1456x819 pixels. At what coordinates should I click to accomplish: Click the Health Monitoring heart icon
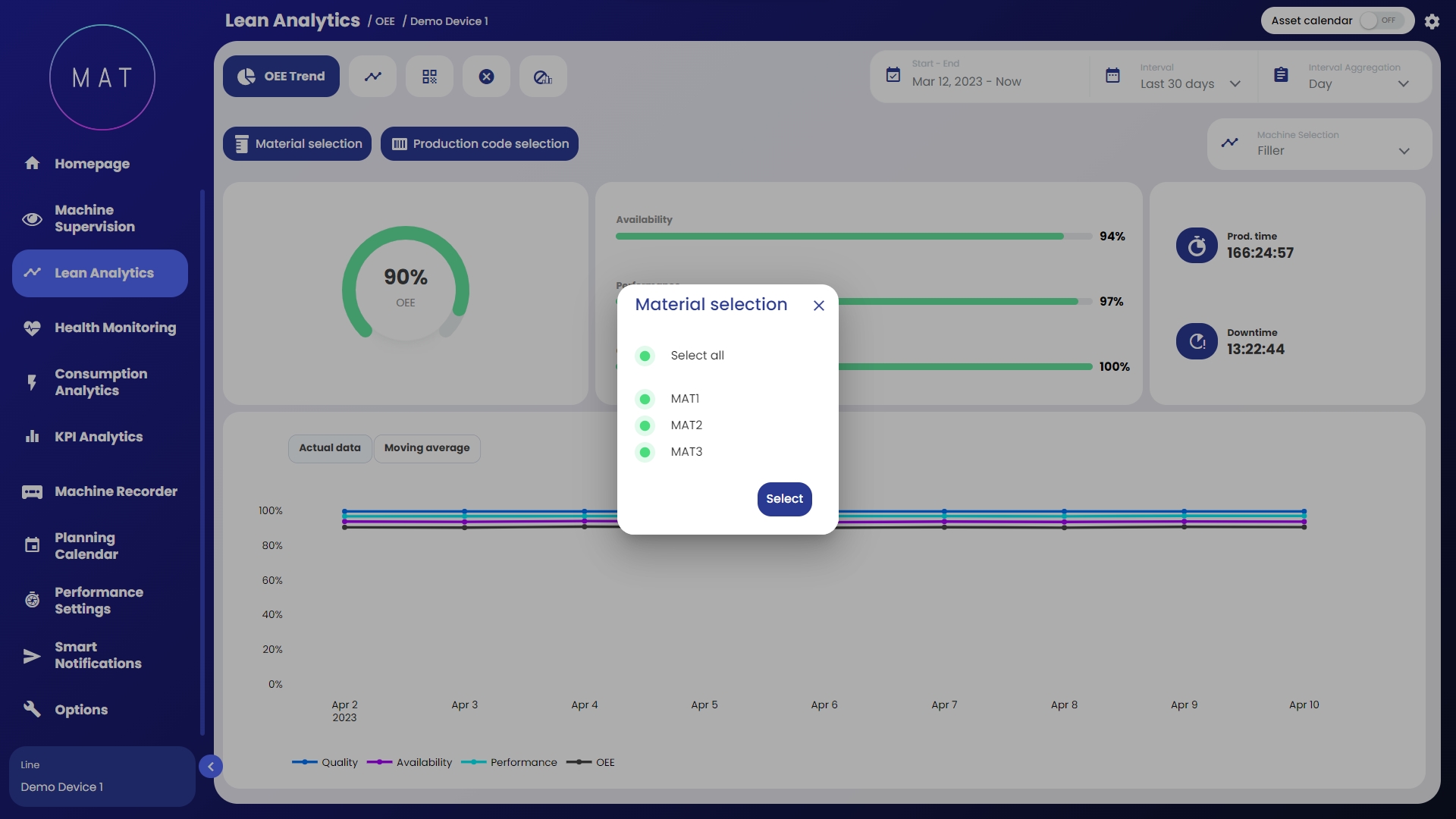coord(32,328)
